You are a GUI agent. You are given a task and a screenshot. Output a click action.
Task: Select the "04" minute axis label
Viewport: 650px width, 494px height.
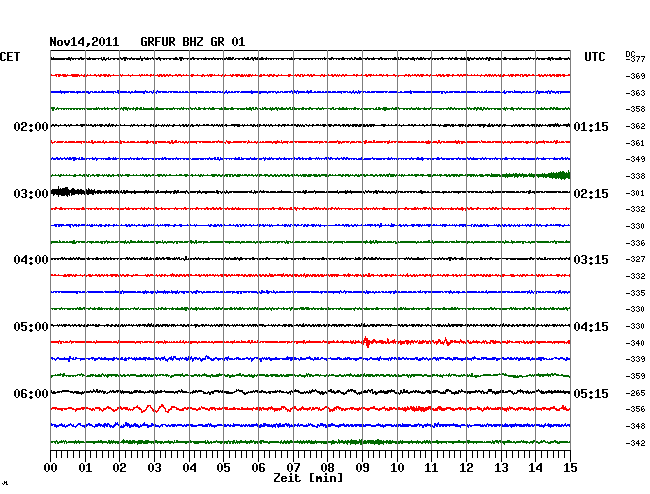click(189, 468)
